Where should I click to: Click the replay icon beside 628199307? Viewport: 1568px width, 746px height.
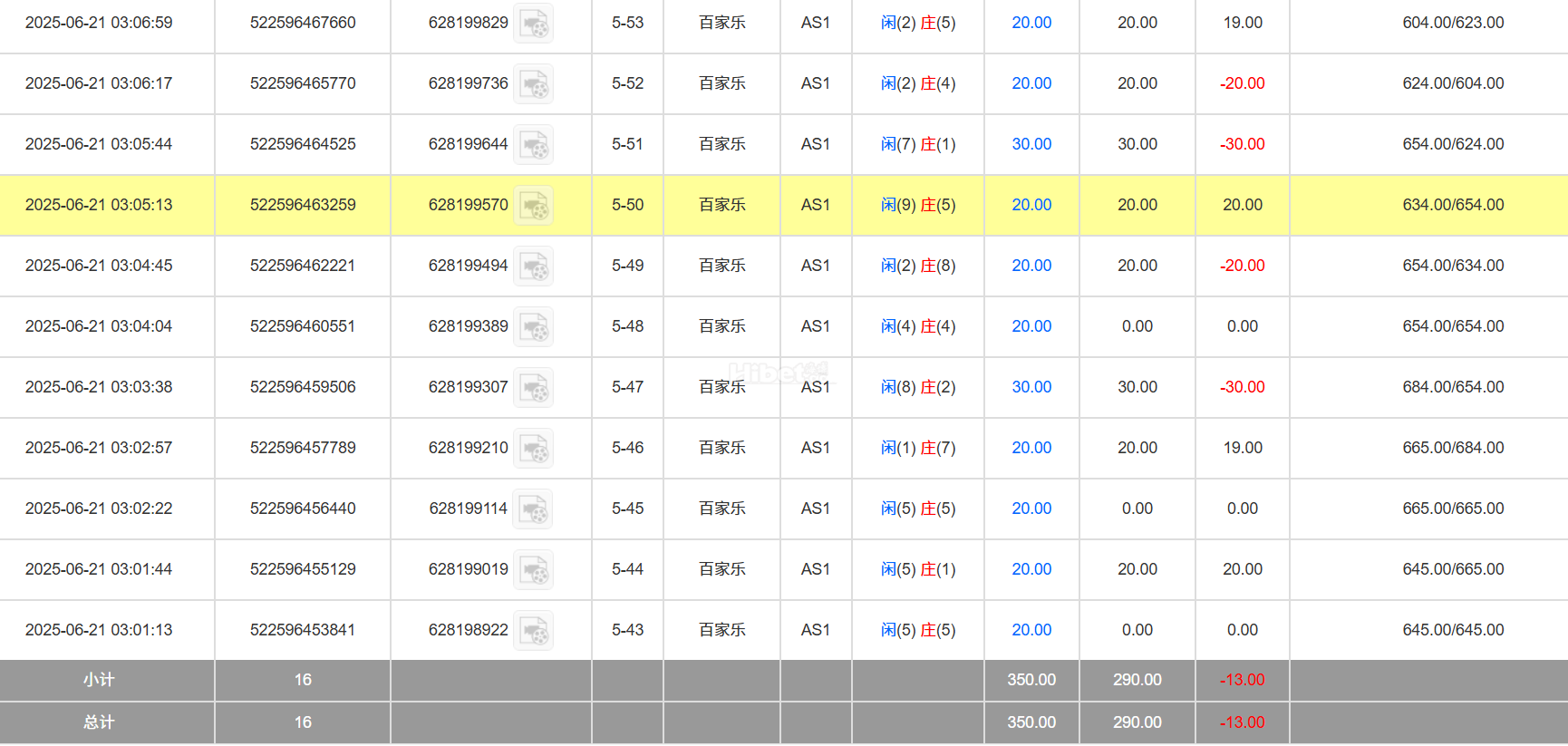point(534,388)
